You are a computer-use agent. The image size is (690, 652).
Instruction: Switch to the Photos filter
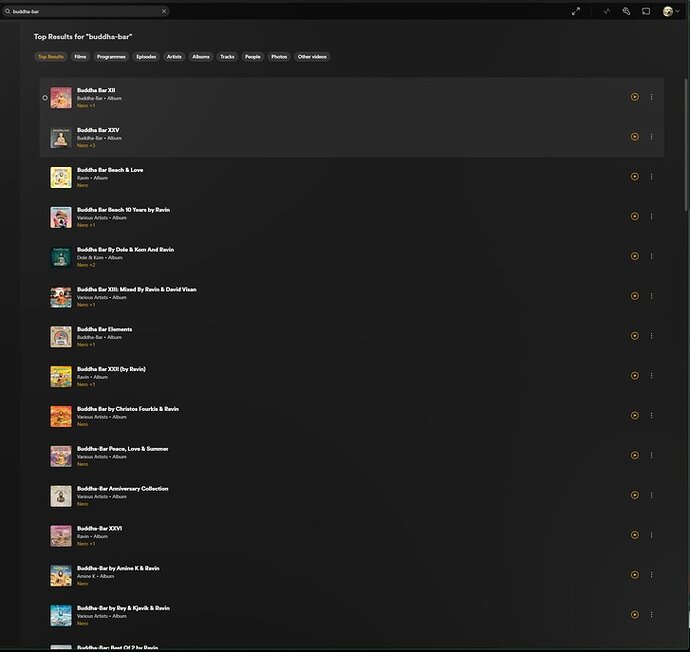pyautogui.click(x=279, y=57)
